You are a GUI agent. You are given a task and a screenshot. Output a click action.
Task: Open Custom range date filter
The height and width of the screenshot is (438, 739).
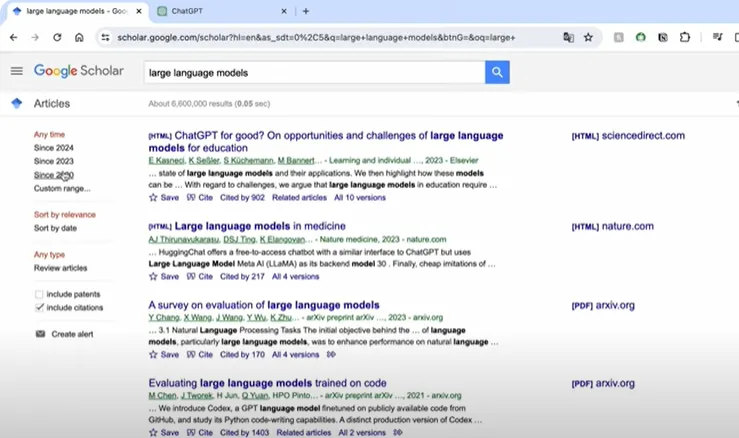pyautogui.click(x=62, y=189)
